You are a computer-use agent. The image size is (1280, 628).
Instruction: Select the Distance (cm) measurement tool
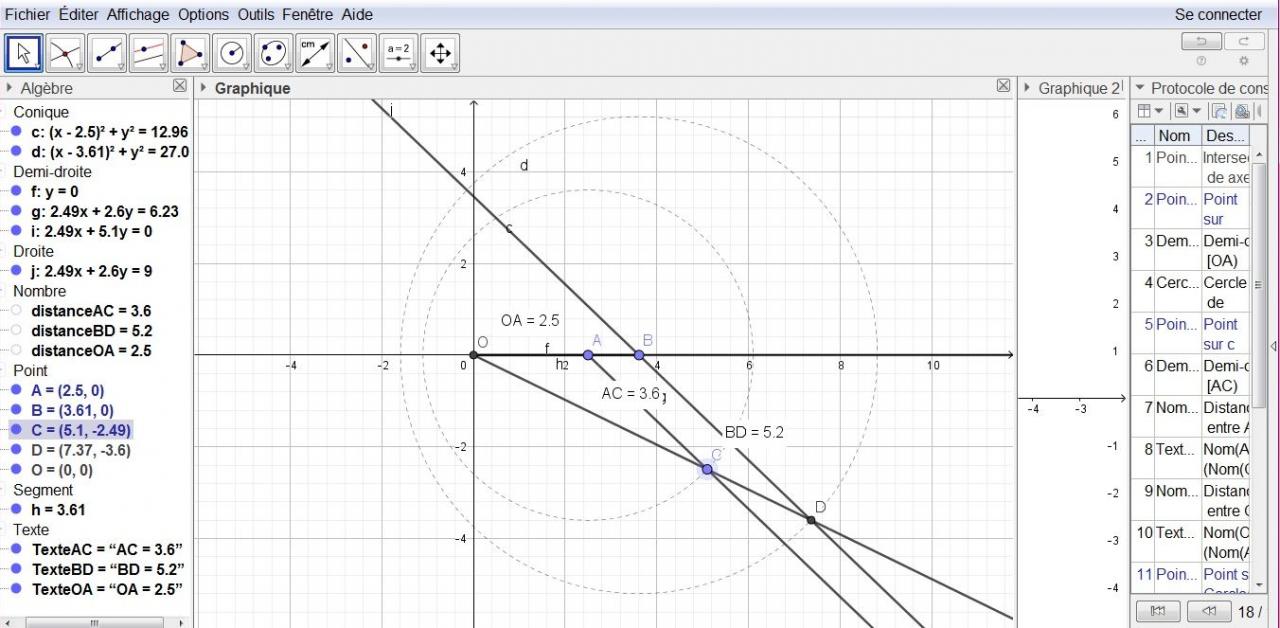click(315, 53)
